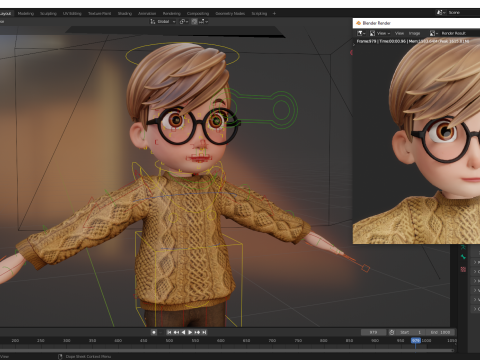Viewport: 480px width, 360px height.
Task: Click the blue playhead marker on the timeline
Action: pyautogui.click(x=416, y=340)
